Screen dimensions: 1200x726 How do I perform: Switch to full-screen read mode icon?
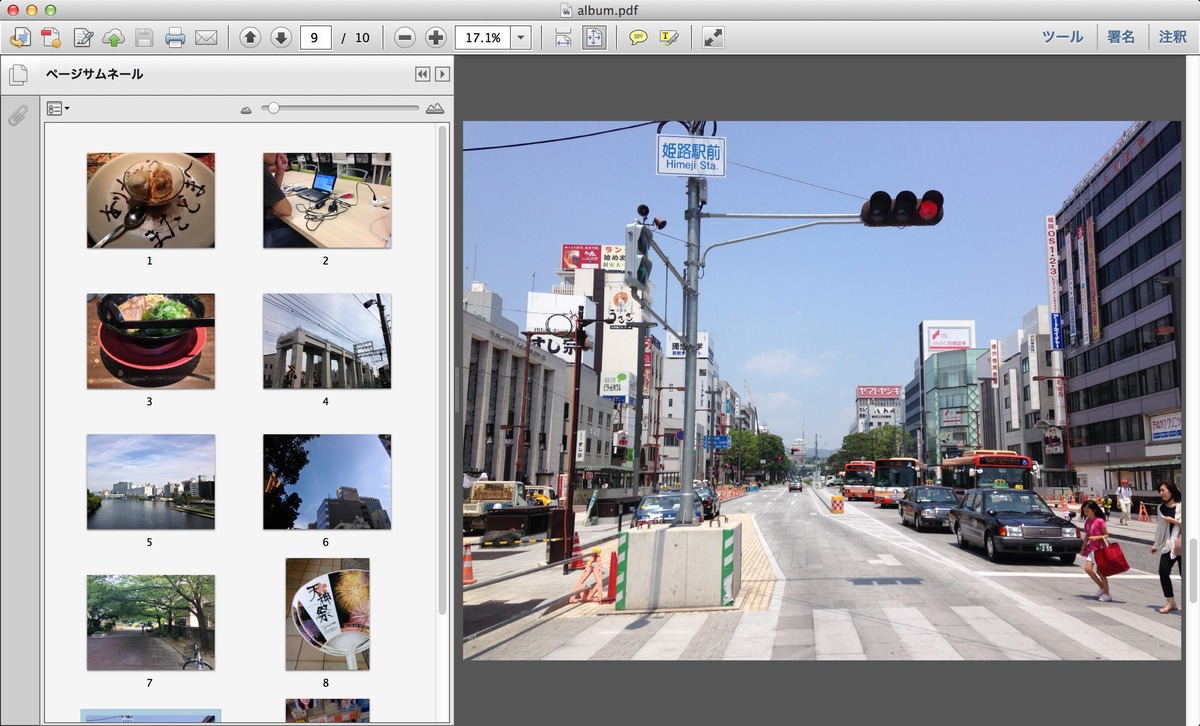point(713,38)
